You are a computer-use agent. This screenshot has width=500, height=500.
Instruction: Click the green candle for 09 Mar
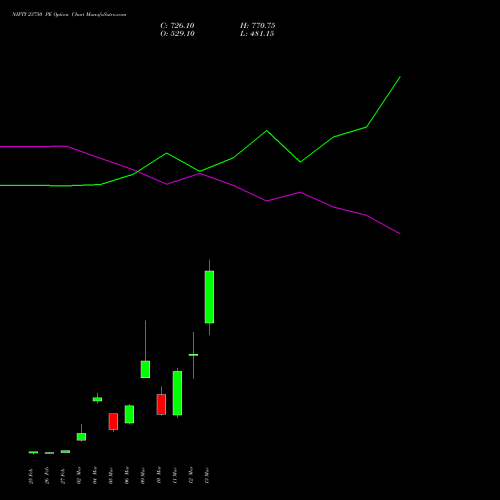pos(145,369)
